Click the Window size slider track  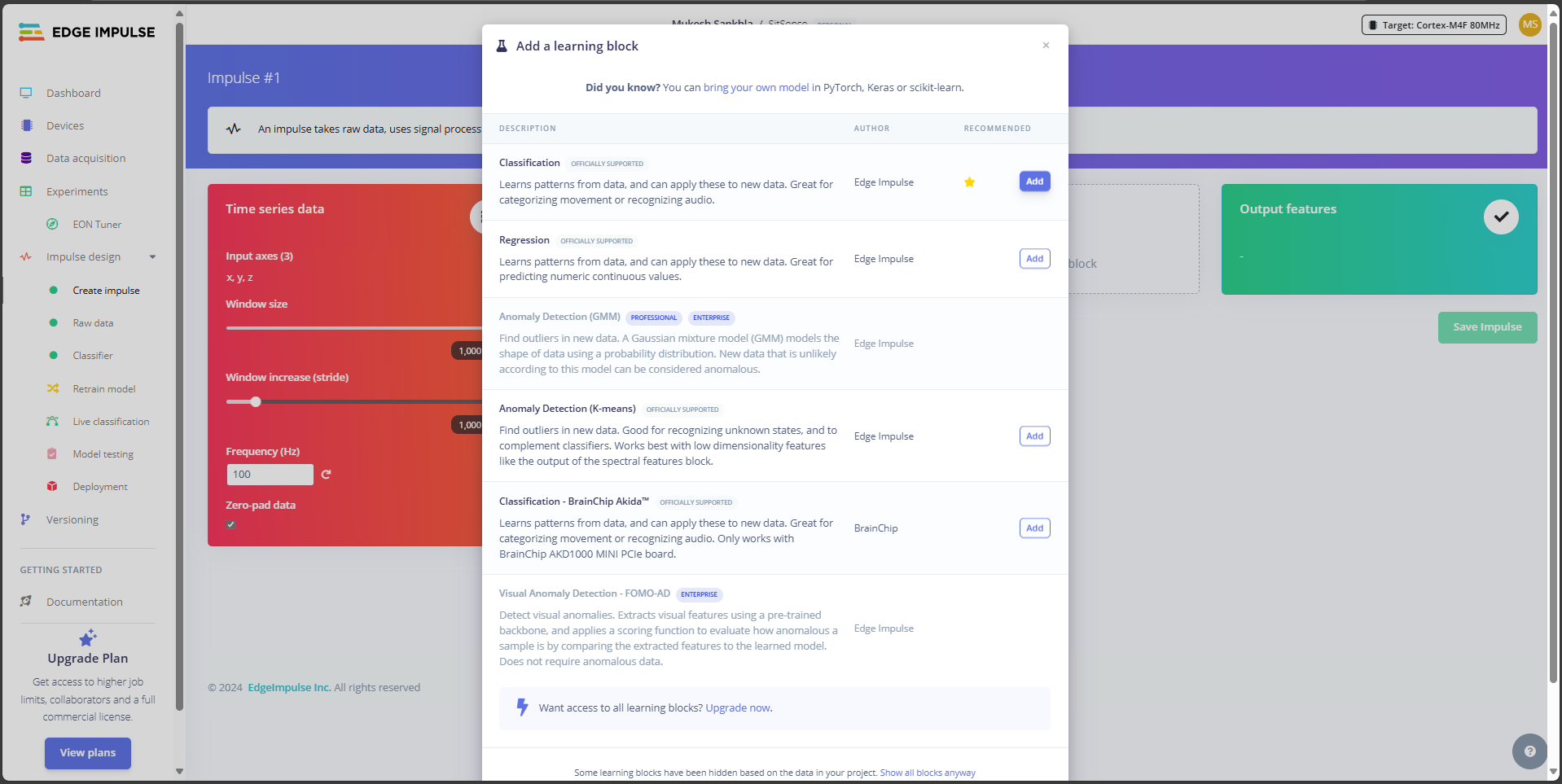354,328
